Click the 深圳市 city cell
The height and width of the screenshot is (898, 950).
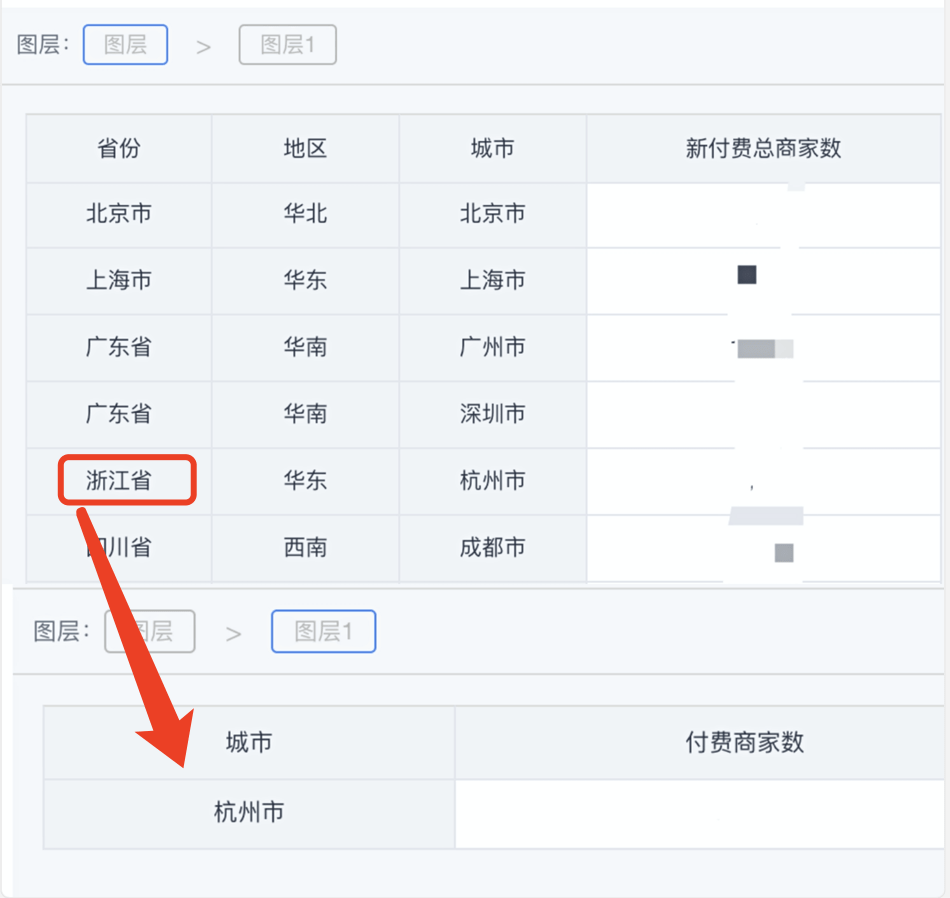(492, 414)
